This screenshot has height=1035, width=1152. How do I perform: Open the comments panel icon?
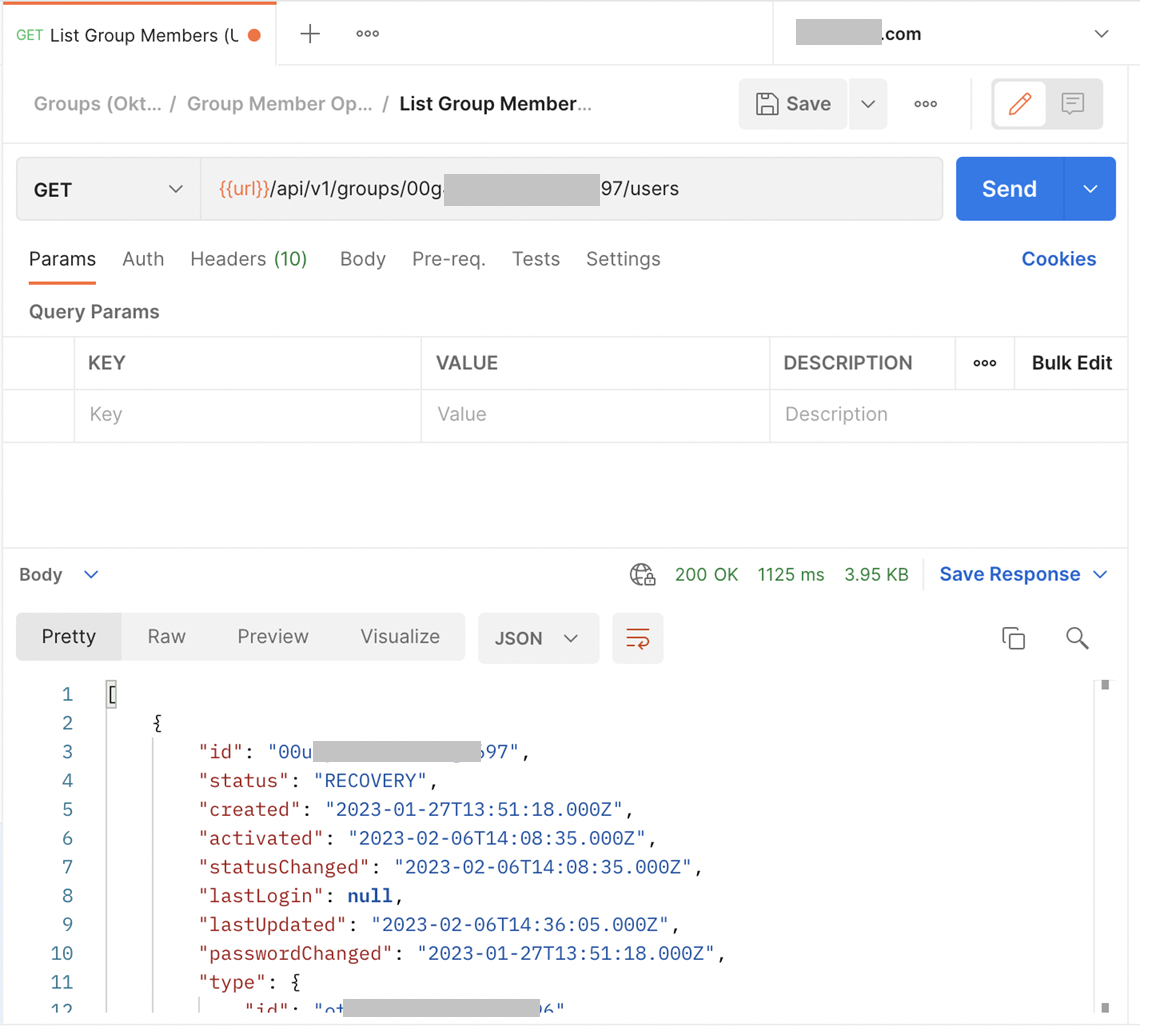pyautogui.click(x=1073, y=104)
